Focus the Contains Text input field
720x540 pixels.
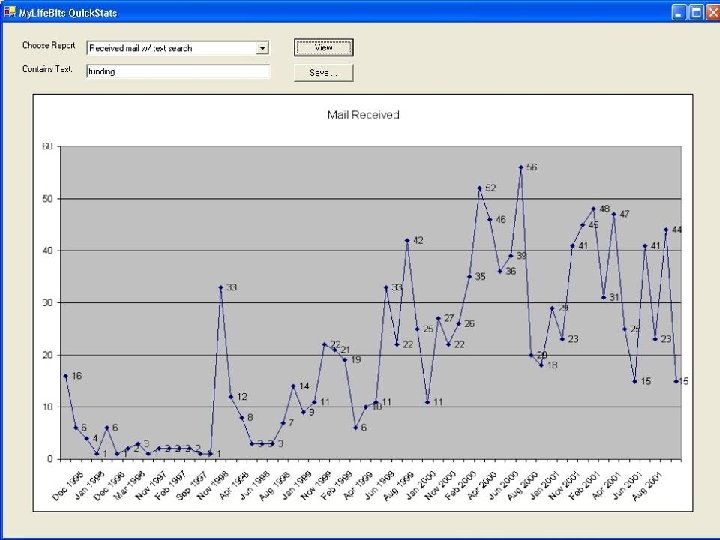[178, 71]
